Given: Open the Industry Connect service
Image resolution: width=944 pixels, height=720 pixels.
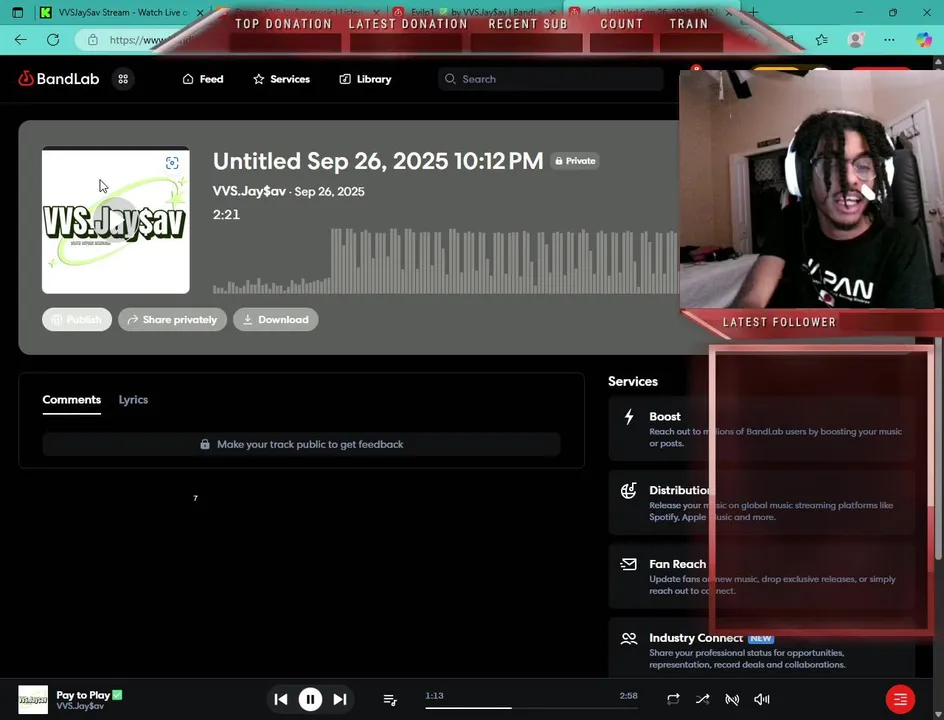Looking at the screenshot, I should click(762, 650).
